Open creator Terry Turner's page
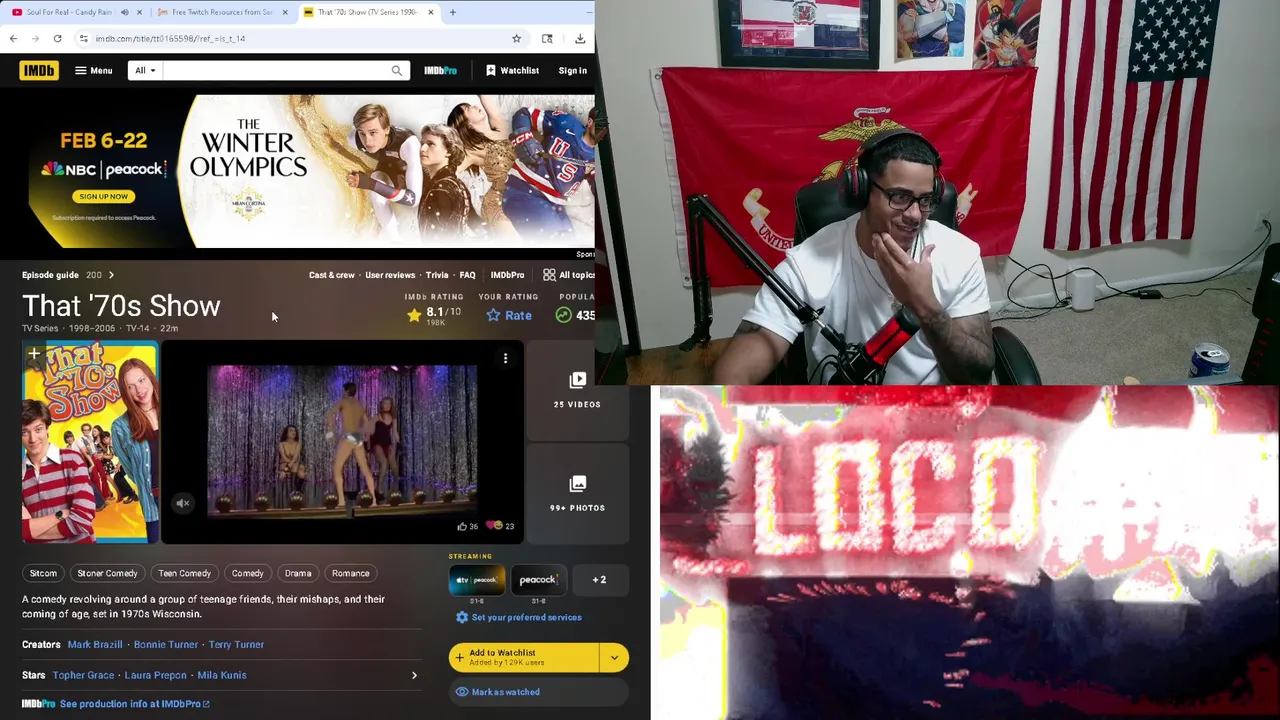Image resolution: width=1280 pixels, height=720 pixels. (x=236, y=645)
